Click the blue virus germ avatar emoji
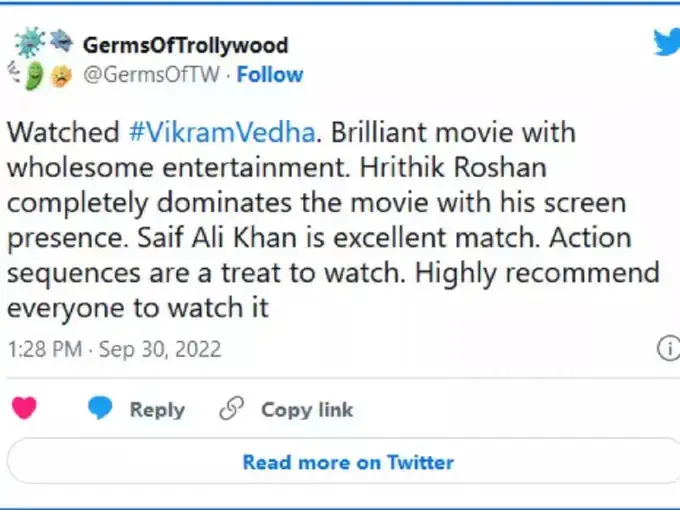The height and width of the screenshot is (510, 680). point(28,44)
